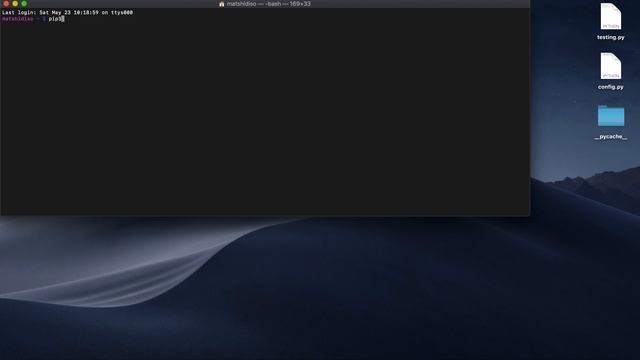Minimize the Terminal window with yellow button

pyautogui.click(x=15, y=3)
